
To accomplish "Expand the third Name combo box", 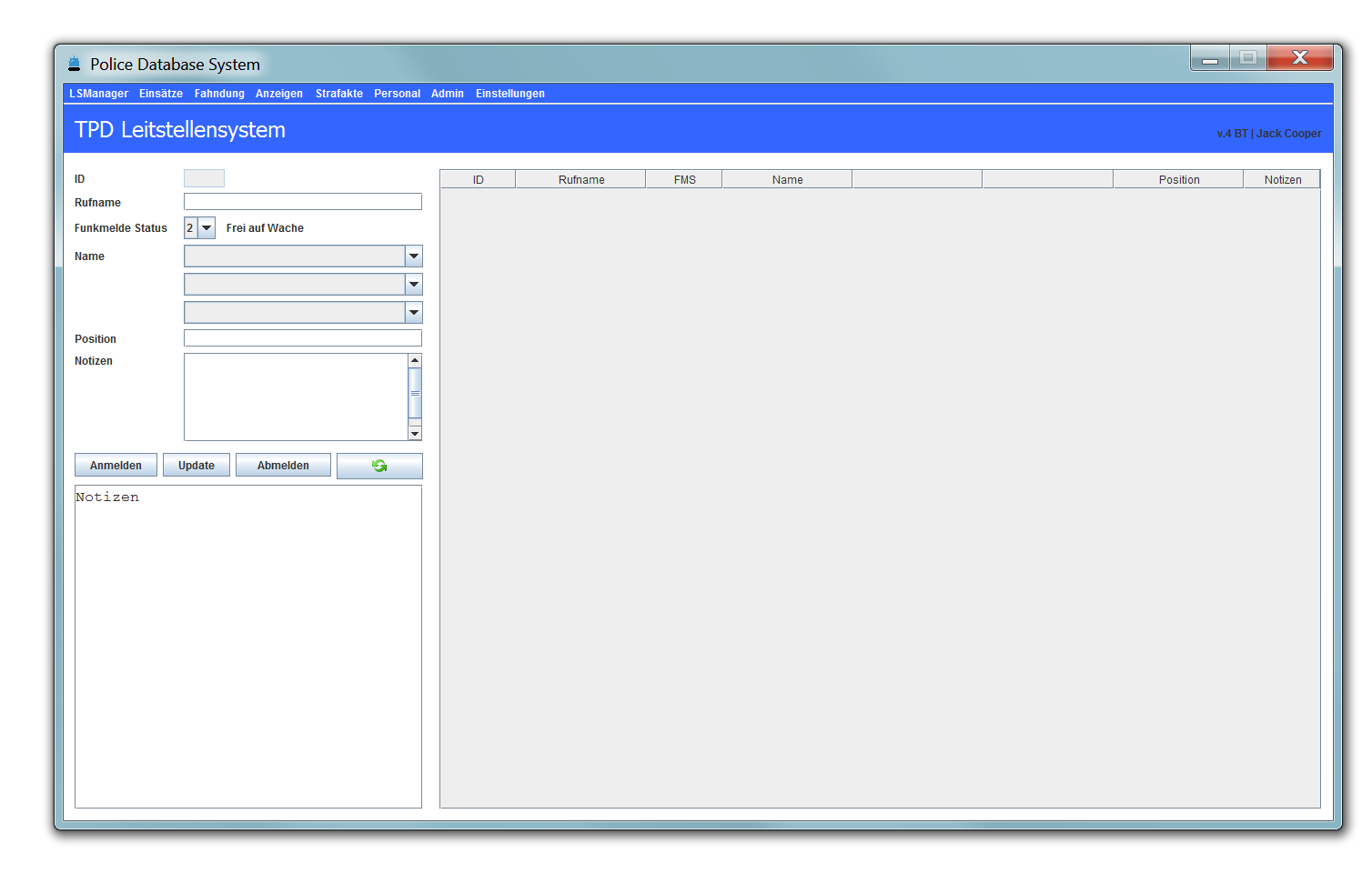I will pyautogui.click(x=414, y=313).
